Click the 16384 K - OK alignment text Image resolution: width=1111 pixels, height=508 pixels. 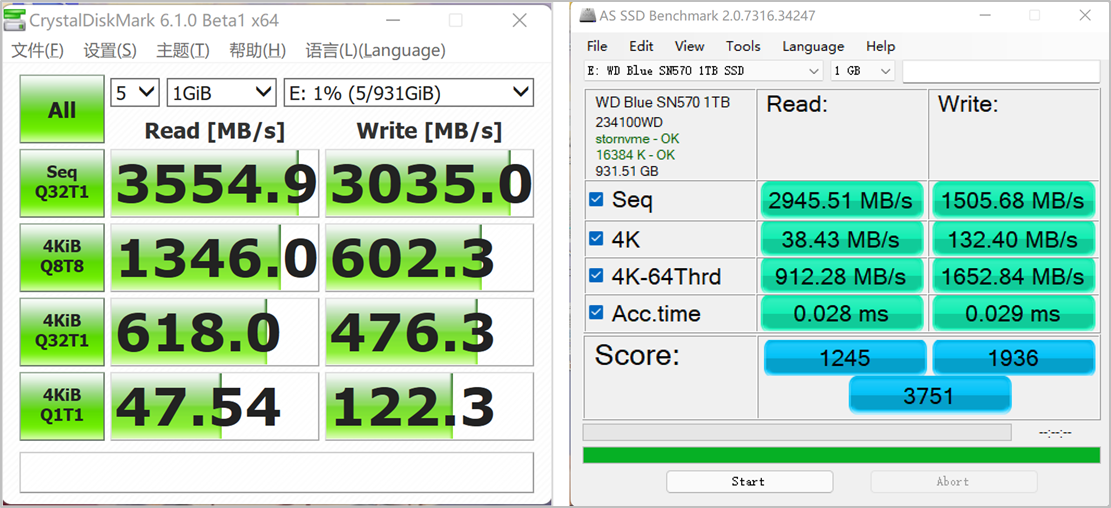click(636, 155)
